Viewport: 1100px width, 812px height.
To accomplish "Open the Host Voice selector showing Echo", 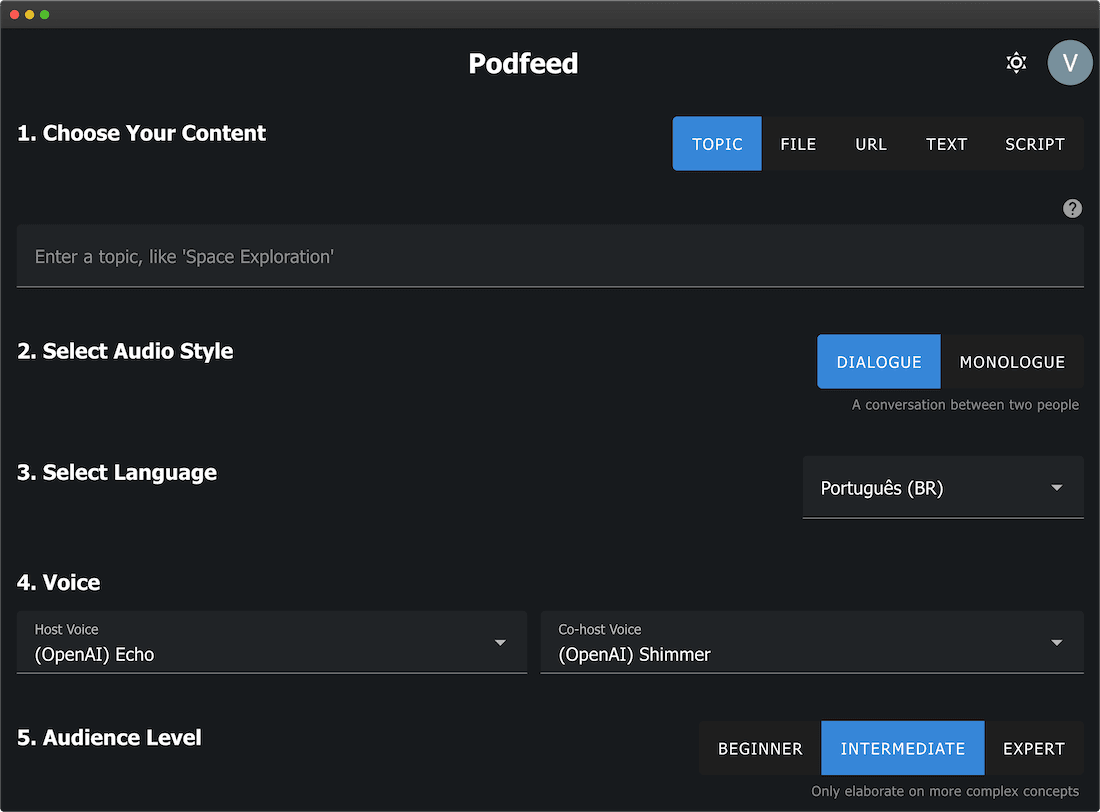I will click(x=270, y=643).
